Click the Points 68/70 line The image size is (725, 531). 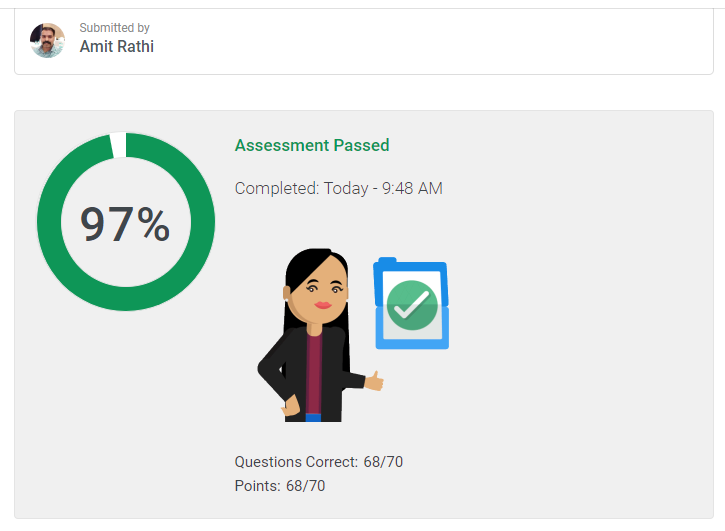pos(280,486)
